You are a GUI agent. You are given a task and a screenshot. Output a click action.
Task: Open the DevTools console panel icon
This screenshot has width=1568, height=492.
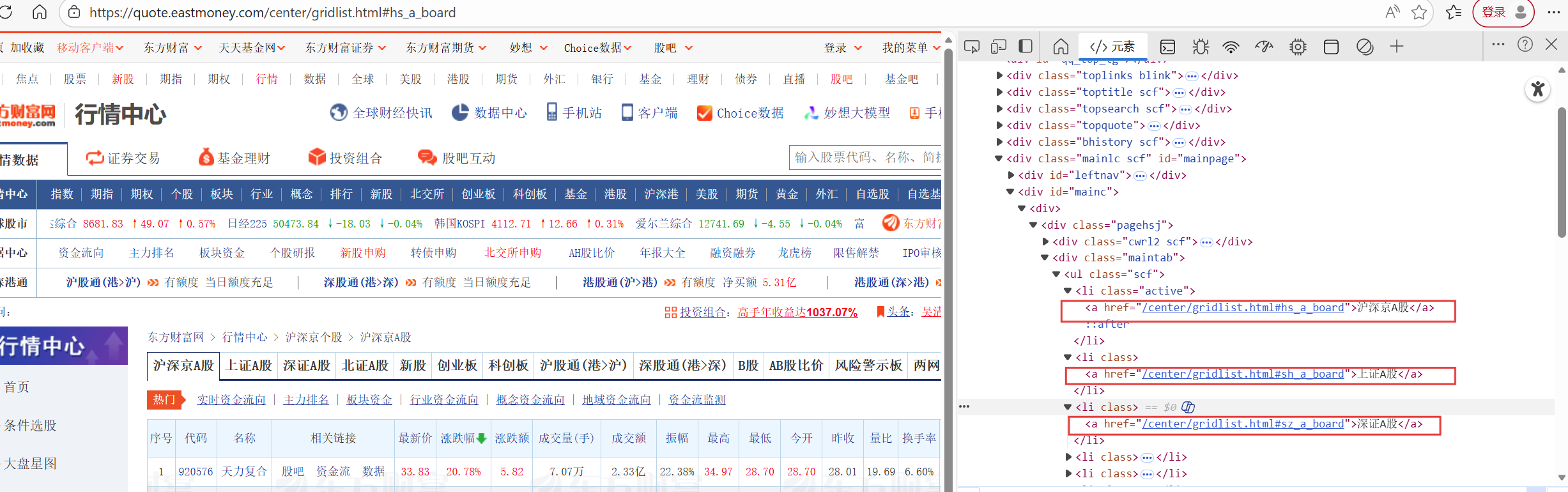1167,47
